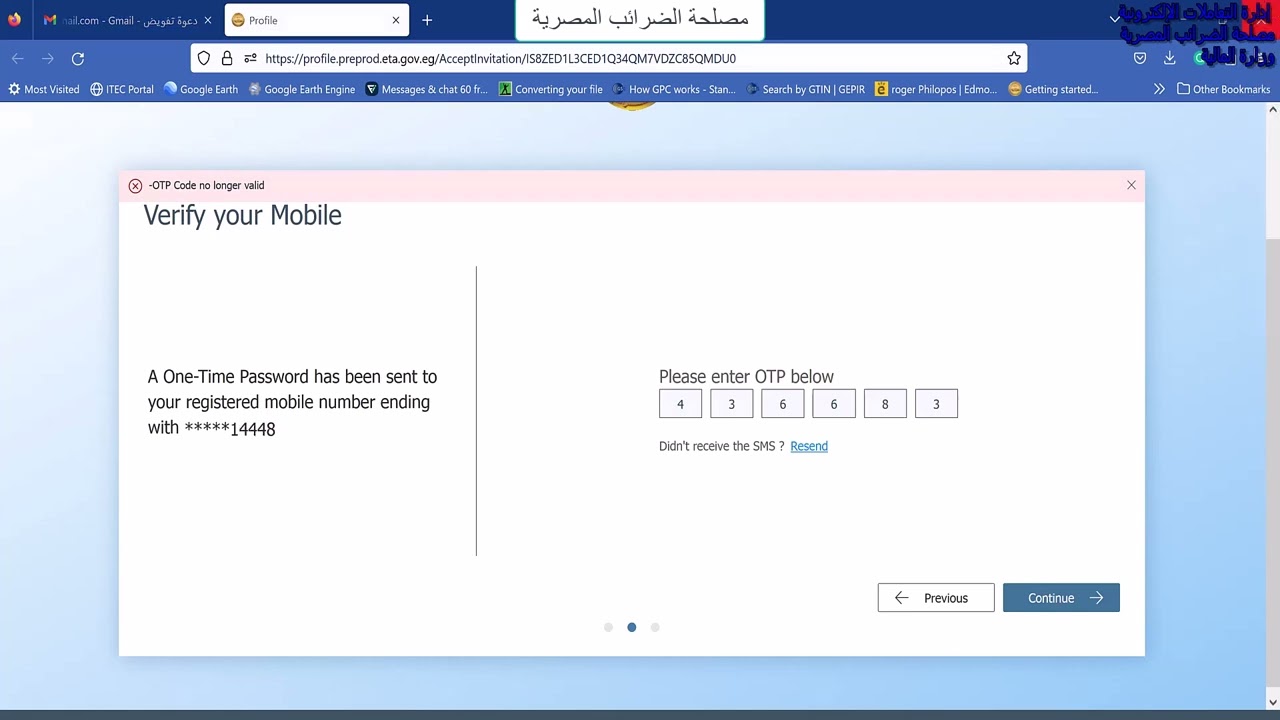Screen dimensions: 1280x720
Task: Expand the list all tabs dropdown arrow
Action: (x=1115, y=20)
